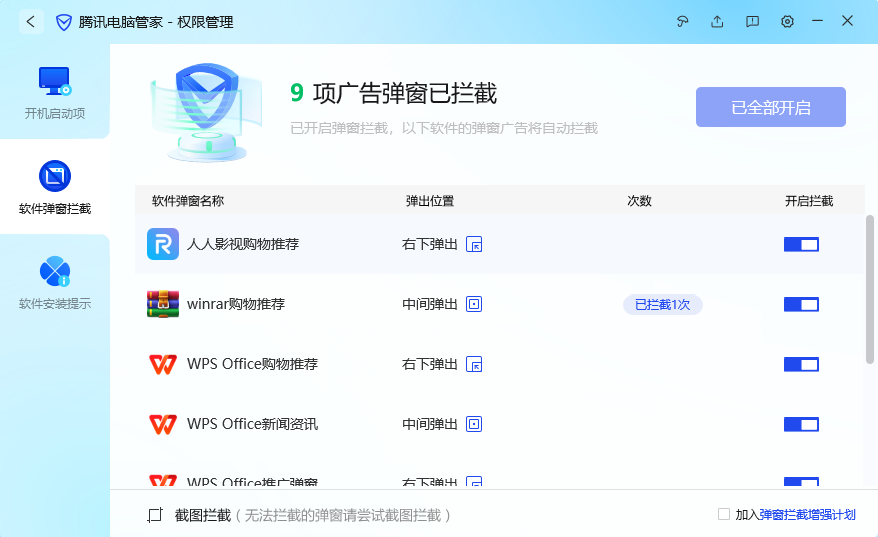Toggle blocking for winrar购物推荐
Screen dimensions: 878x537
(x=801, y=304)
